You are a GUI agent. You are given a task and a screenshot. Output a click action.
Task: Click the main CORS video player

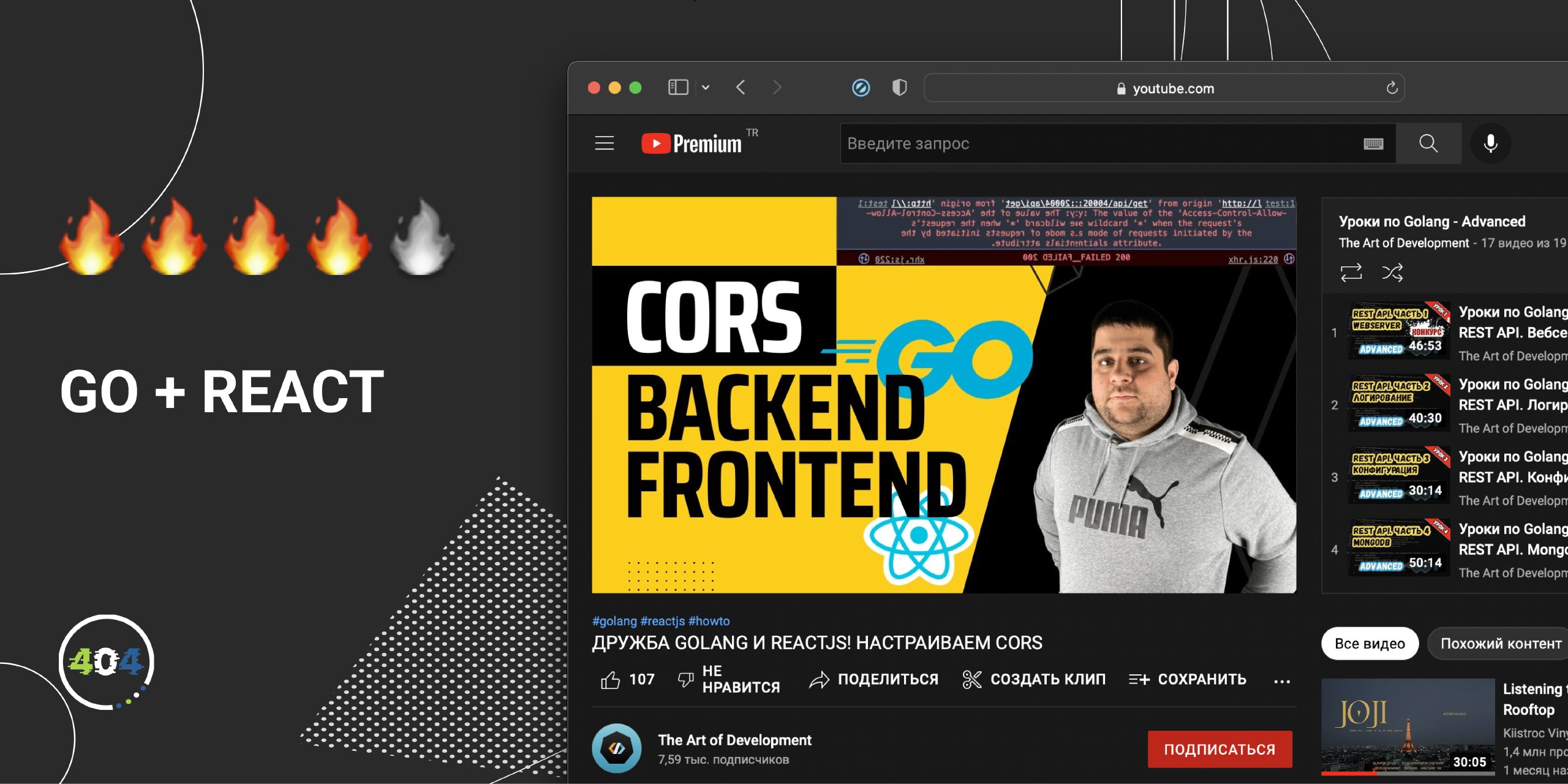coord(944,394)
